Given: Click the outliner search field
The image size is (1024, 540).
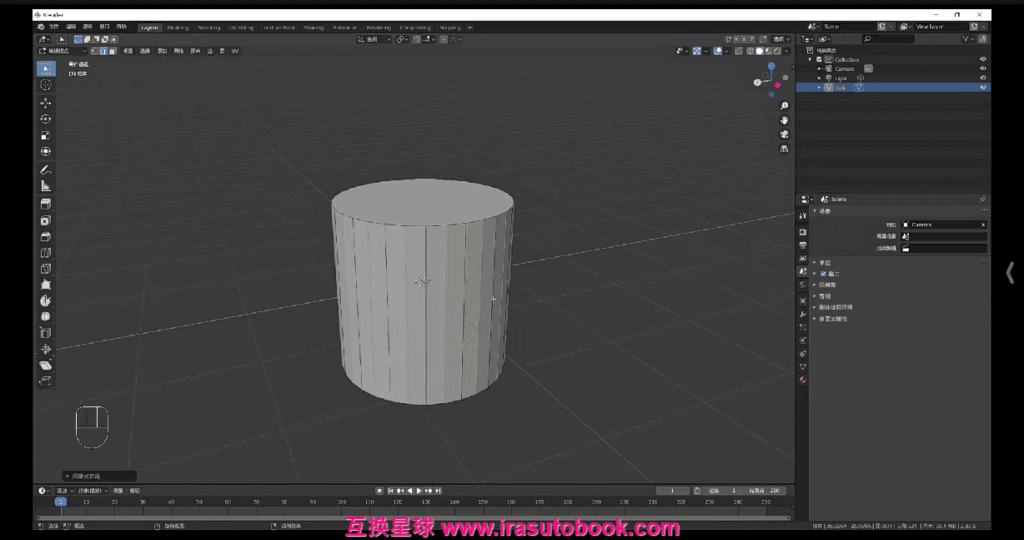Looking at the screenshot, I should pyautogui.click(x=888, y=39).
